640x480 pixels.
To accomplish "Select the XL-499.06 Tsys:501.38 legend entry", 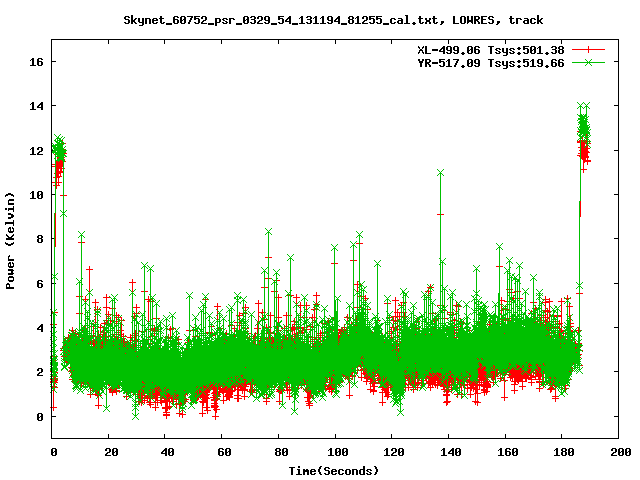I will click(x=491, y=50).
